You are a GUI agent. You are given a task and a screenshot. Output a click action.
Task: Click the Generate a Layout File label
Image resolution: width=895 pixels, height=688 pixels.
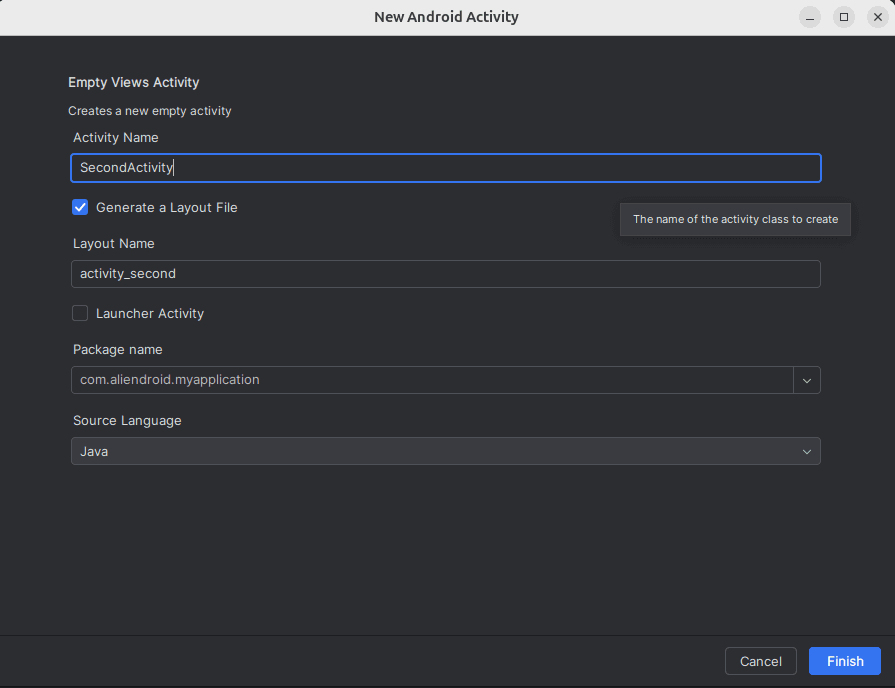coord(167,208)
